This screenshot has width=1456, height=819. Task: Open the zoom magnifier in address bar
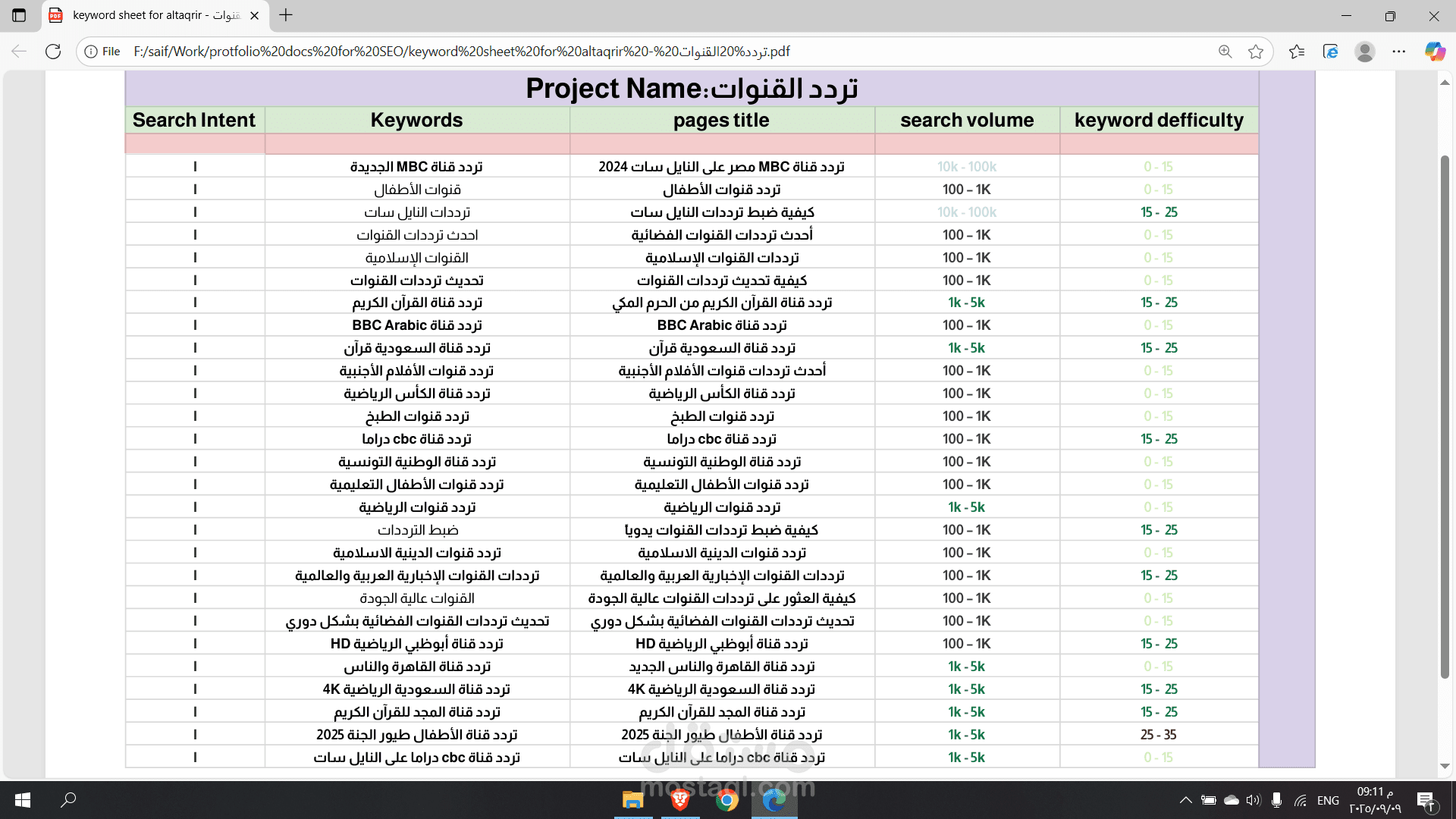click(x=1225, y=52)
